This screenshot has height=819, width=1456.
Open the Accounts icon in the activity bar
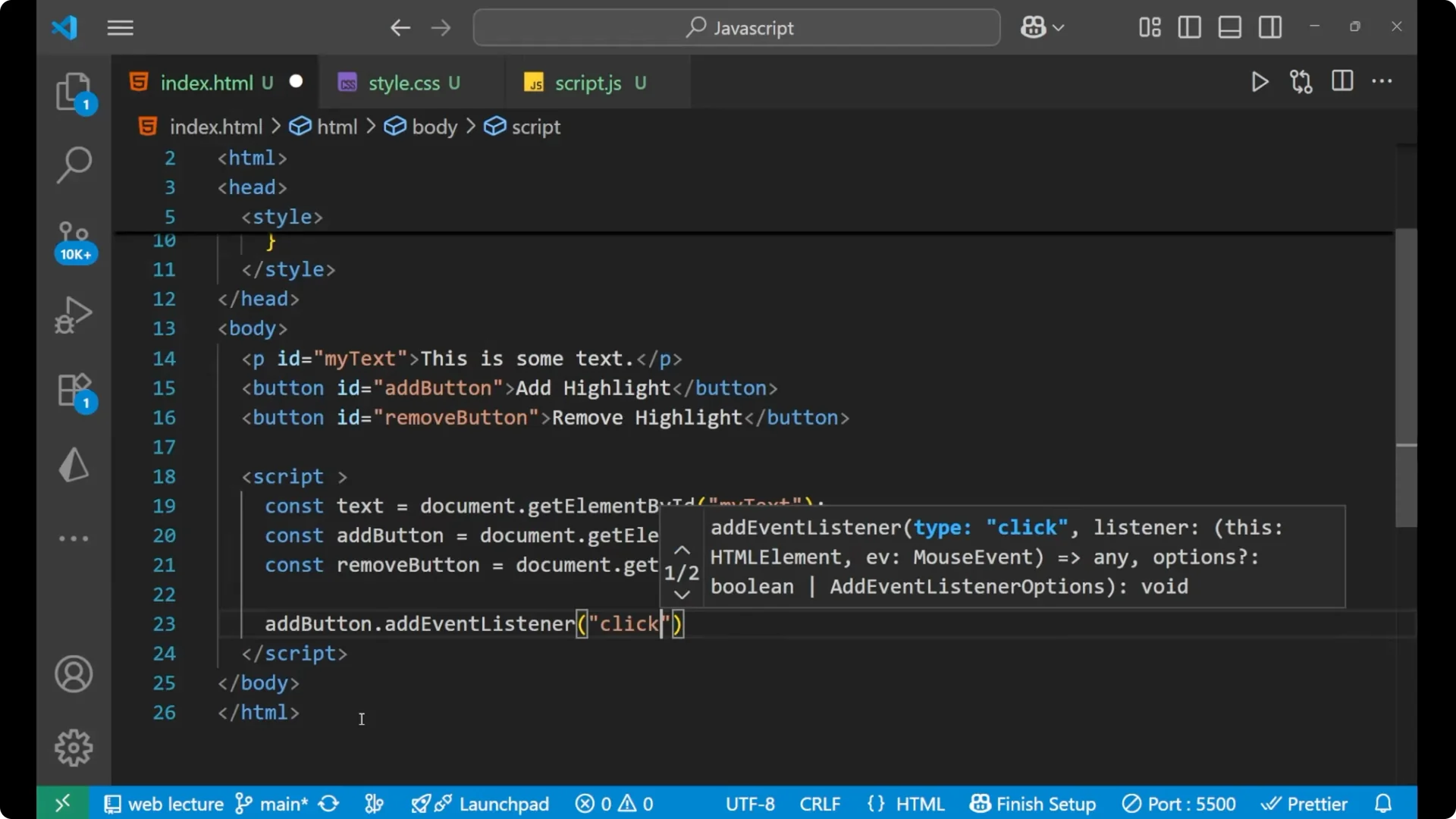74,674
